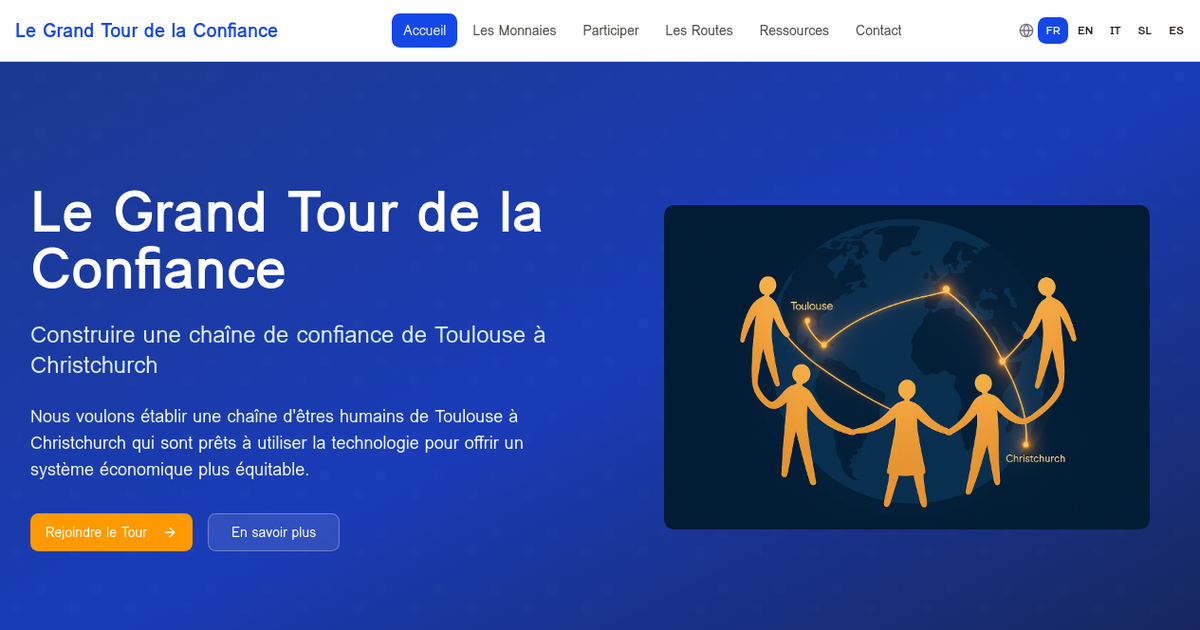Change language to ES
1200x630 pixels.
tap(1176, 31)
